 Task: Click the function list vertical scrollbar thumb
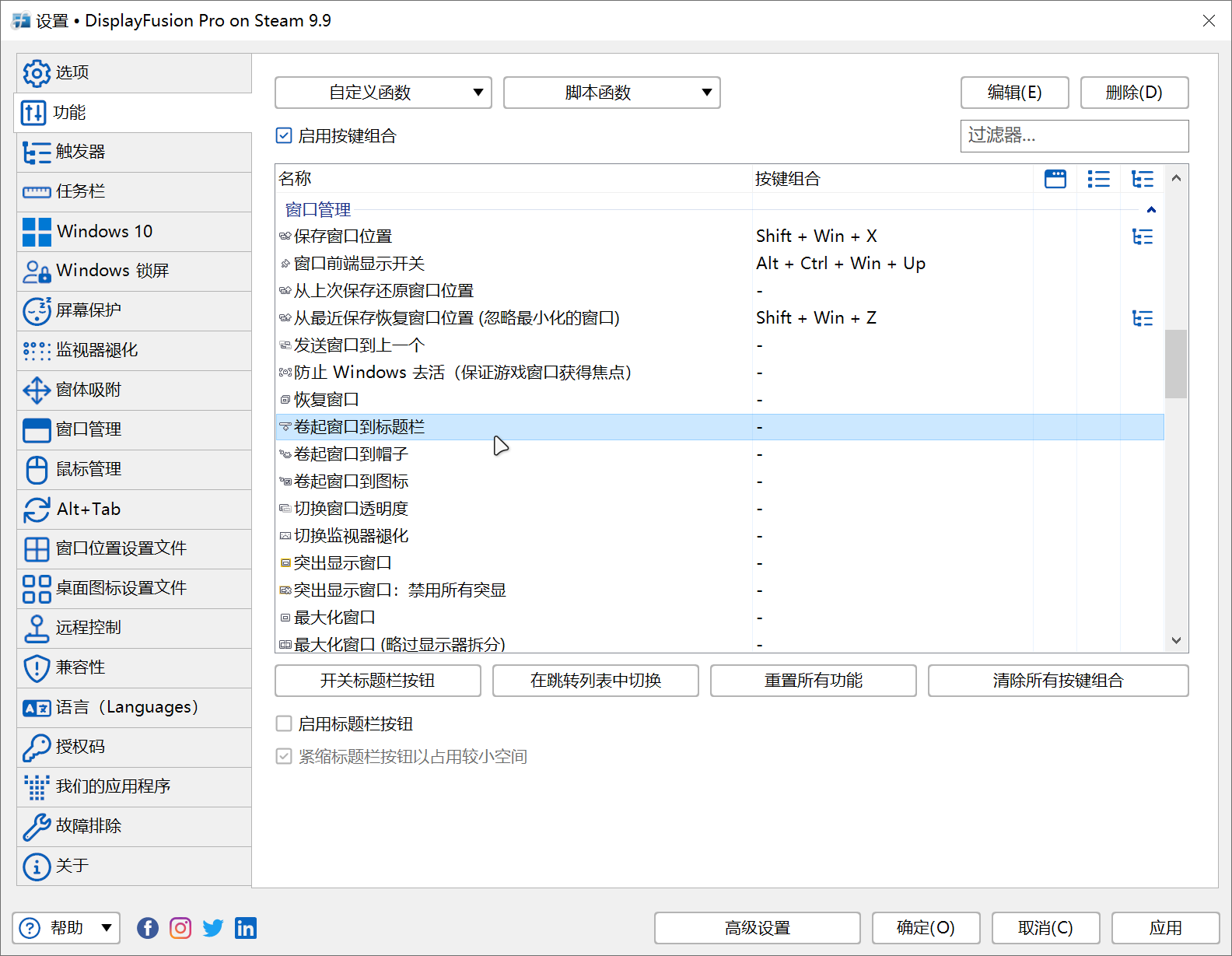tap(1175, 363)
